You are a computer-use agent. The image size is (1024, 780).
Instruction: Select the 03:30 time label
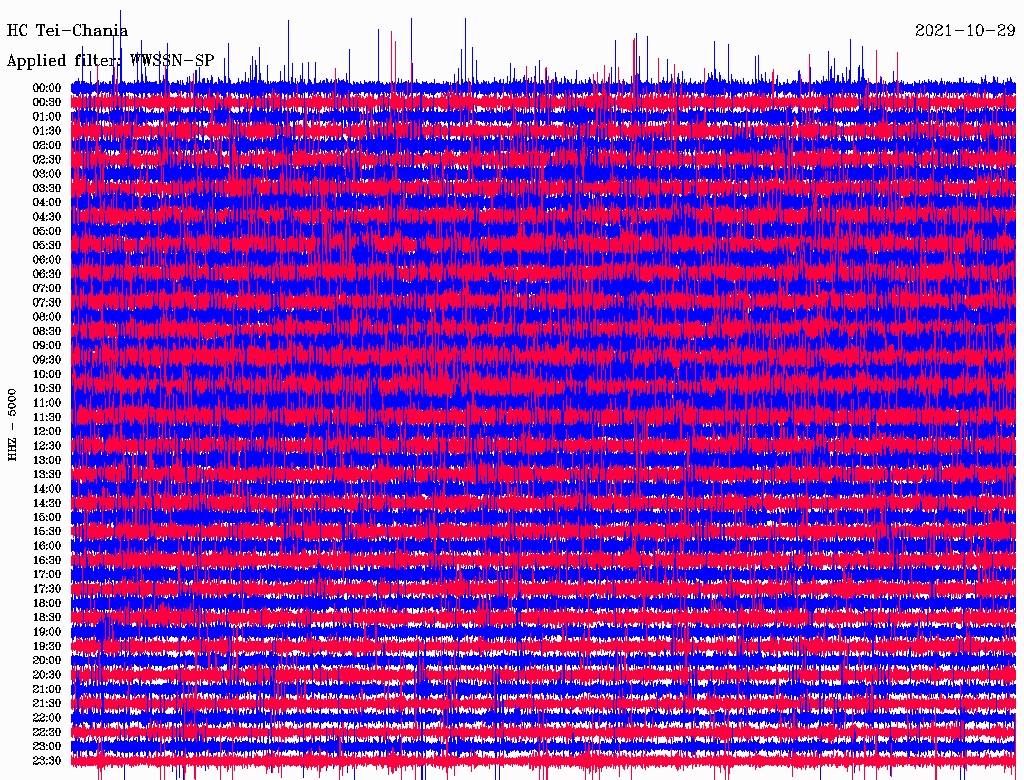47,188
